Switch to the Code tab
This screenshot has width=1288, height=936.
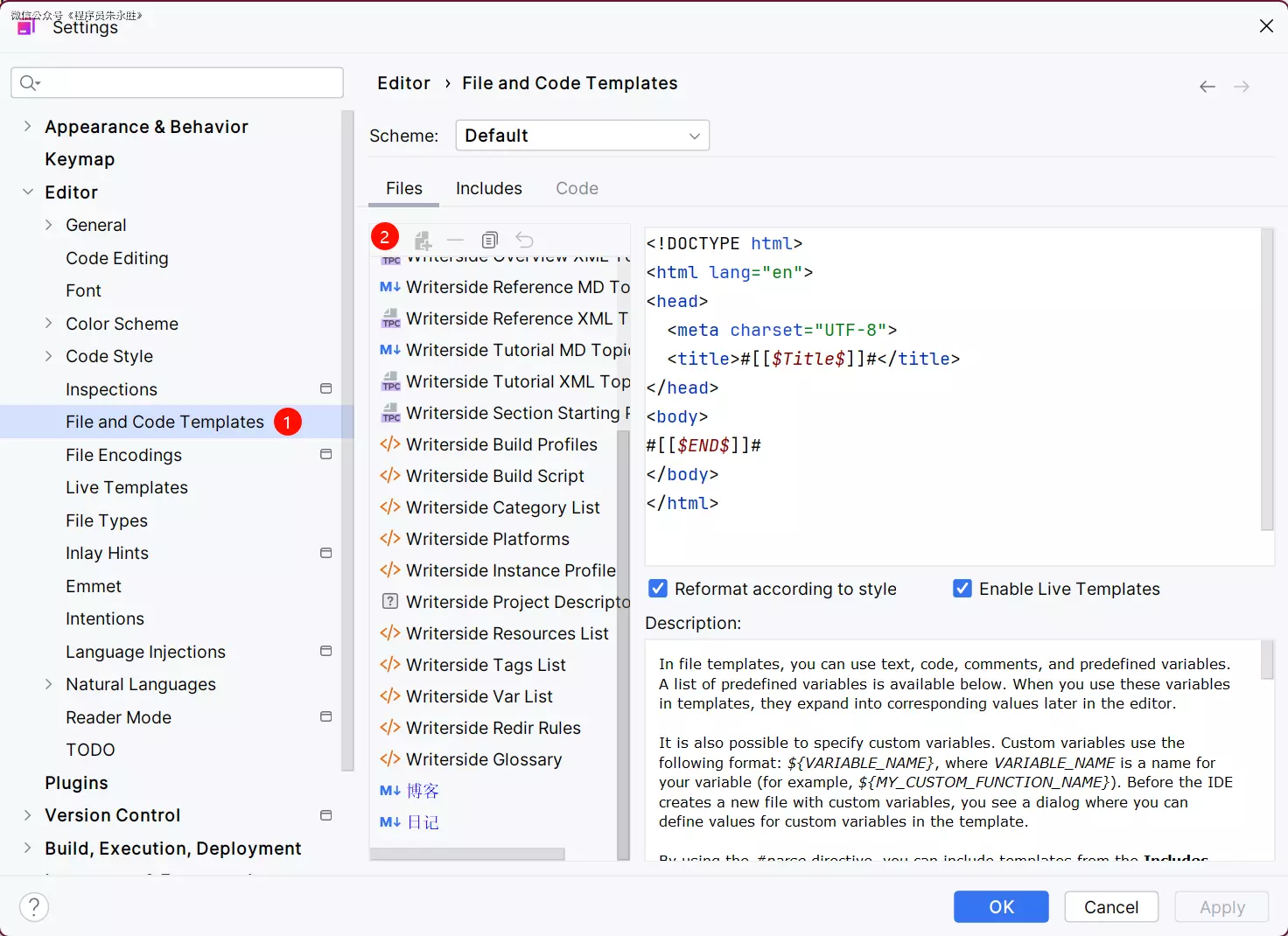577,189
